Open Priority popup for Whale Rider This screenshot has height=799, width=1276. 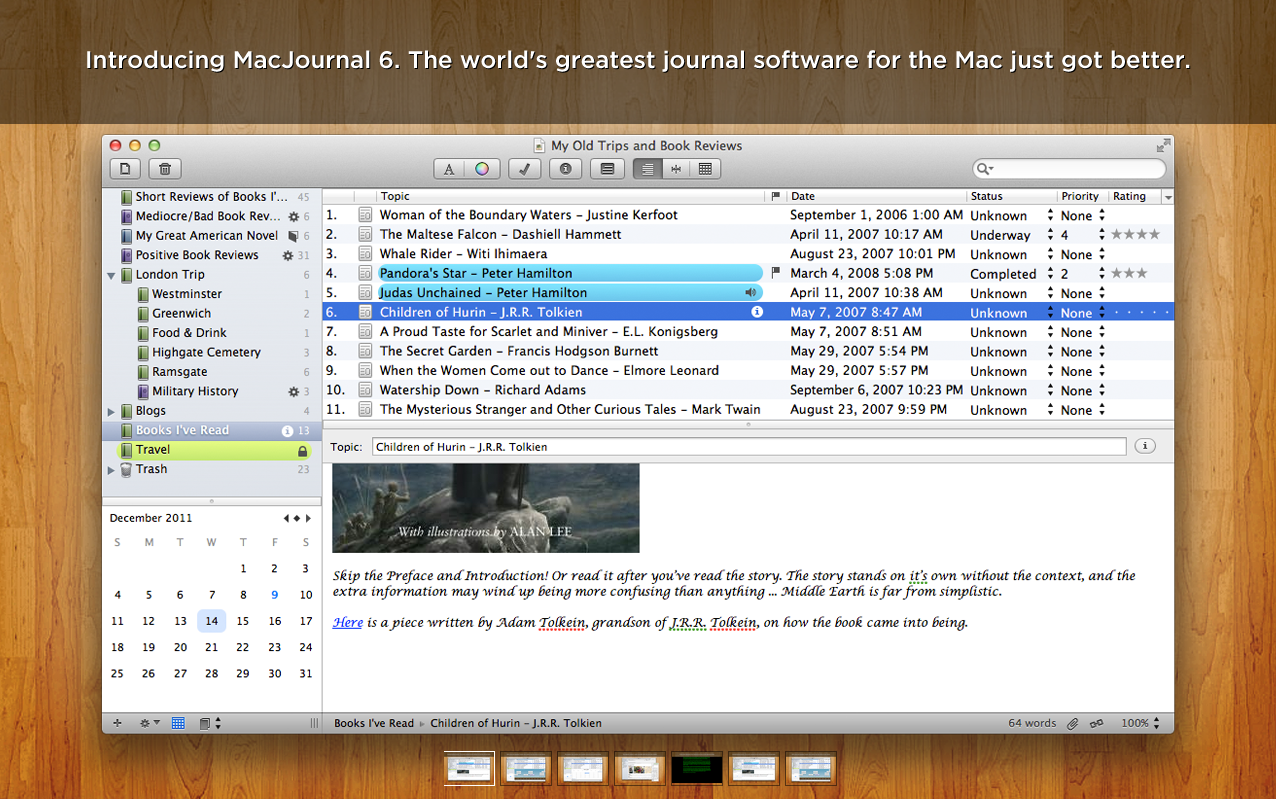(x=1102, y=254)
